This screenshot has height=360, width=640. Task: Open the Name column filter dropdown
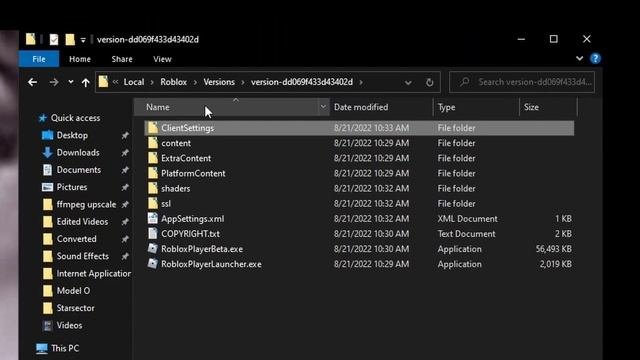(x=323, y=107)
